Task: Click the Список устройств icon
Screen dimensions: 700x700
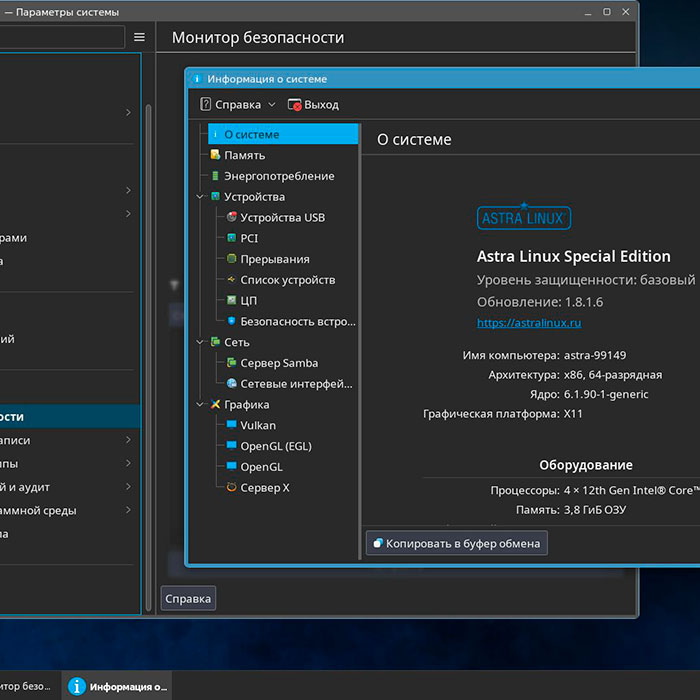Action: point(231,279)
